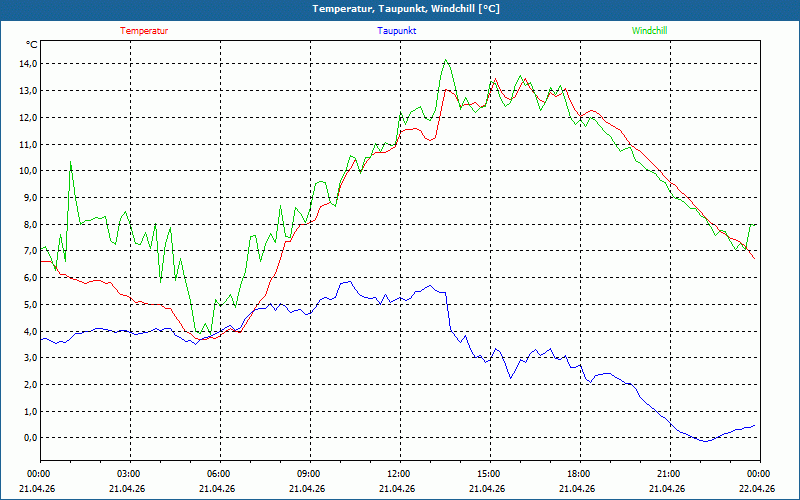Click the '03:00' time axis label
Image resolution: width=800 pixels, height=500 pixels.
pyautogui.click(x=128, y=474)
